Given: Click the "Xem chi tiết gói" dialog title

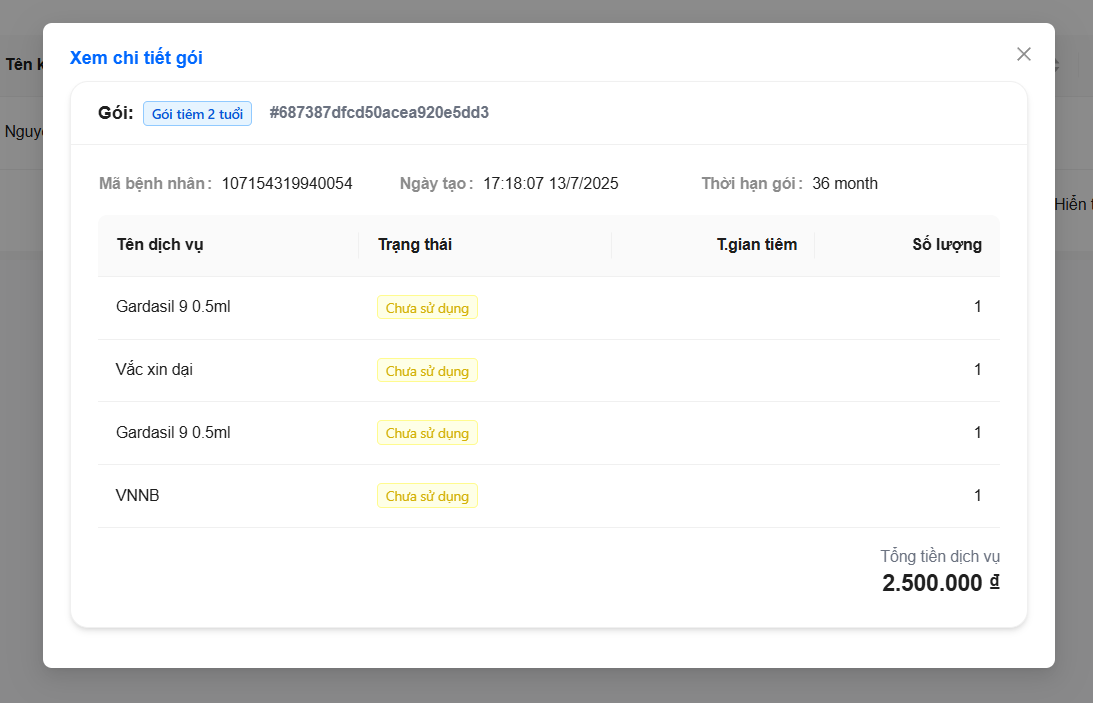Looking at the screenshot, I should [x=136, y=58].
